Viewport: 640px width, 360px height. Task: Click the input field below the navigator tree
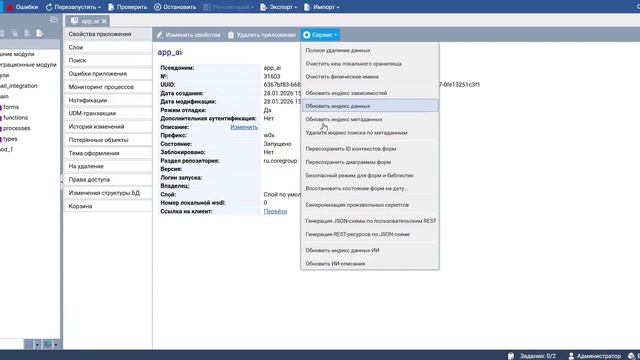[x=11, y=344]
